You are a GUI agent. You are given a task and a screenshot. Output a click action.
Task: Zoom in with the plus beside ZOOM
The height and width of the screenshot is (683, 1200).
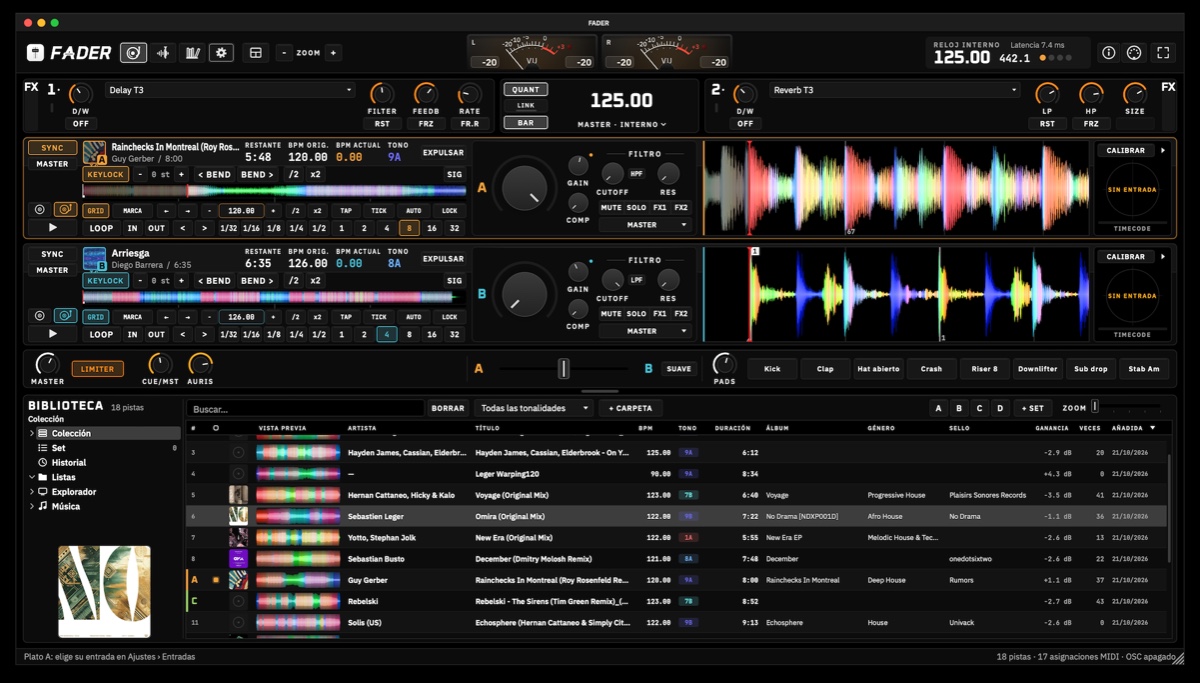(x=333, y=53)
